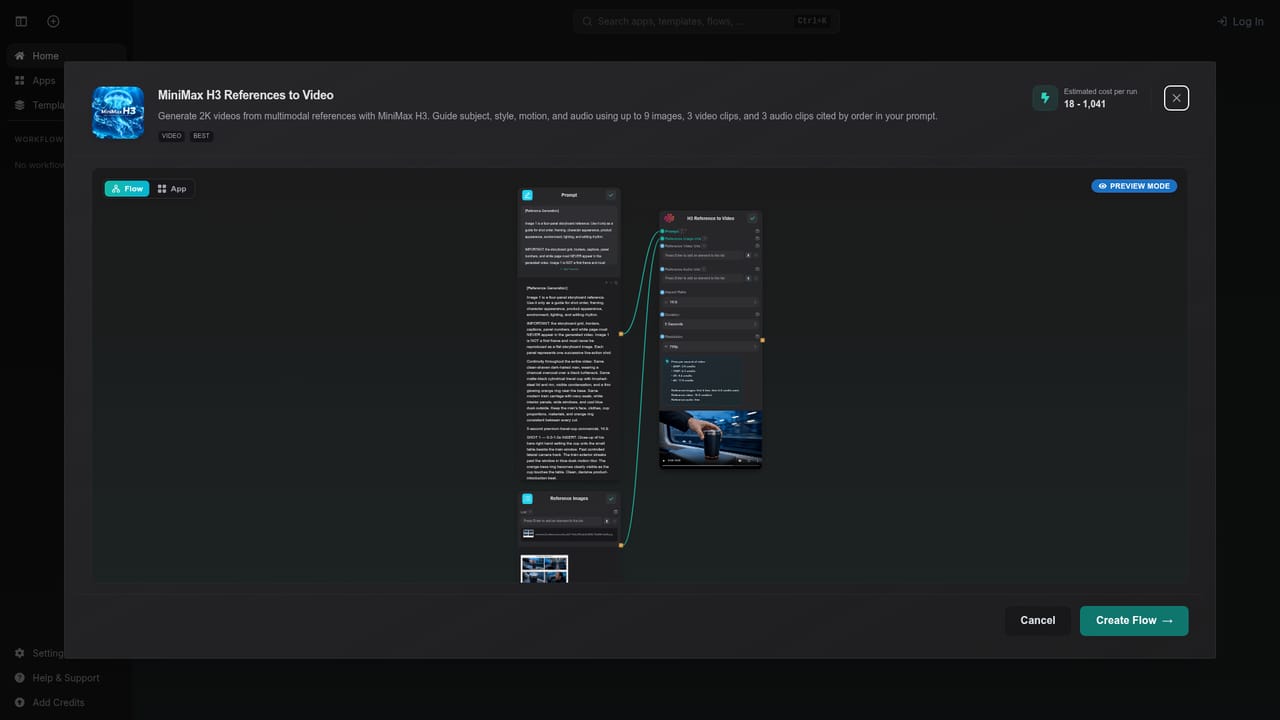Switch to the App view tab
Image resolution: width=1280 pixels, height=720 pixels.
tap(172, 188)
